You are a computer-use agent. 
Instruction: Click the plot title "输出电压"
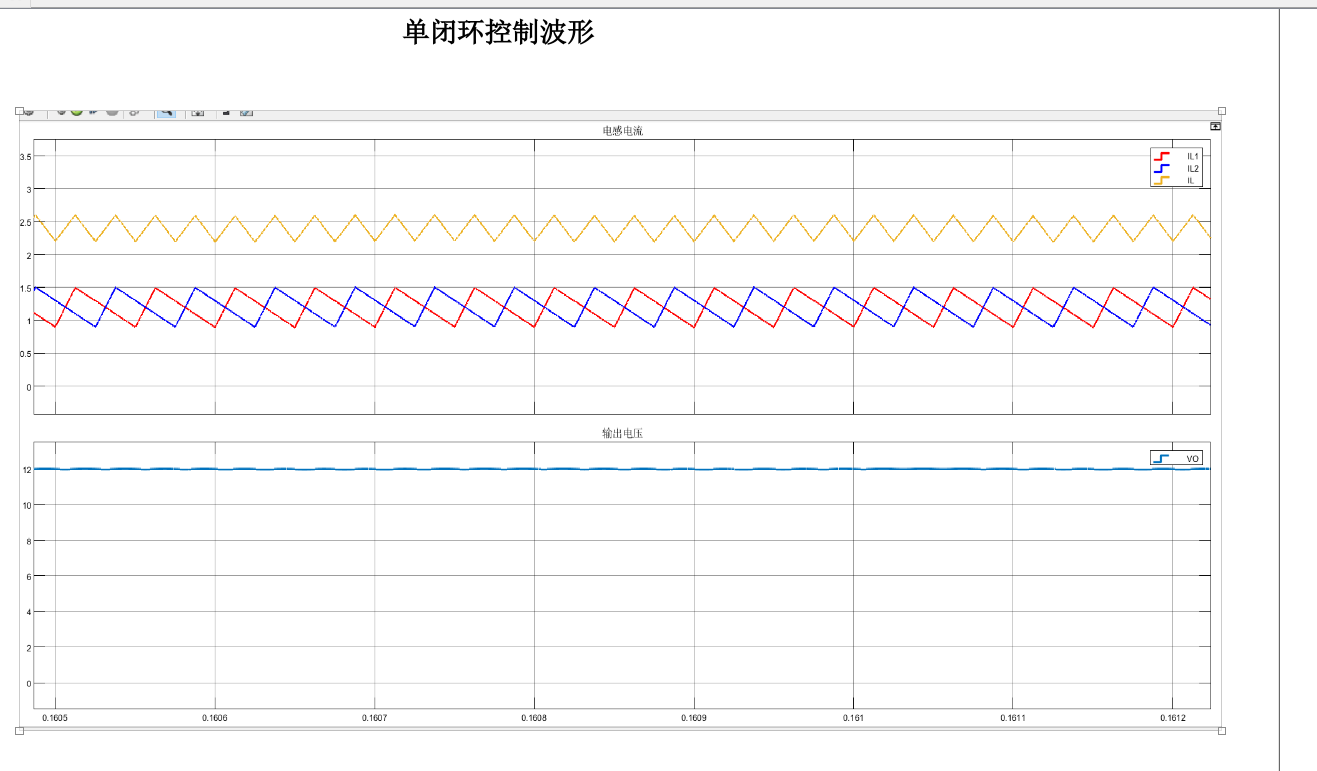pos(622,433)
